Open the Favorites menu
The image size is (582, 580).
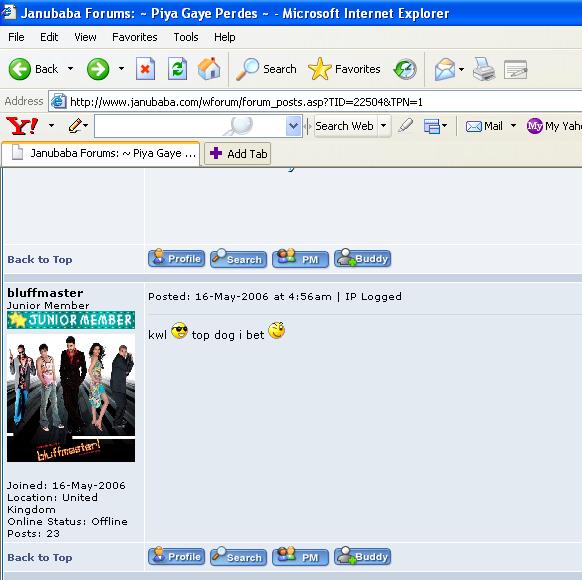tap(135, 37)
